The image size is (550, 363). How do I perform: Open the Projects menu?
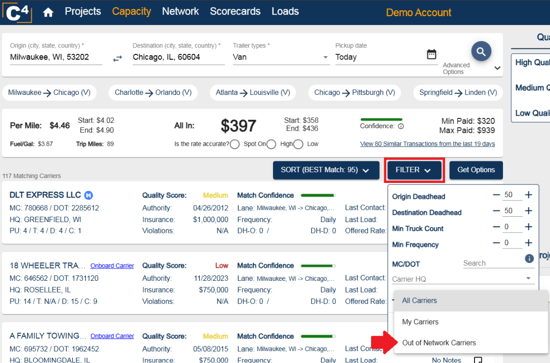point(83,11)
